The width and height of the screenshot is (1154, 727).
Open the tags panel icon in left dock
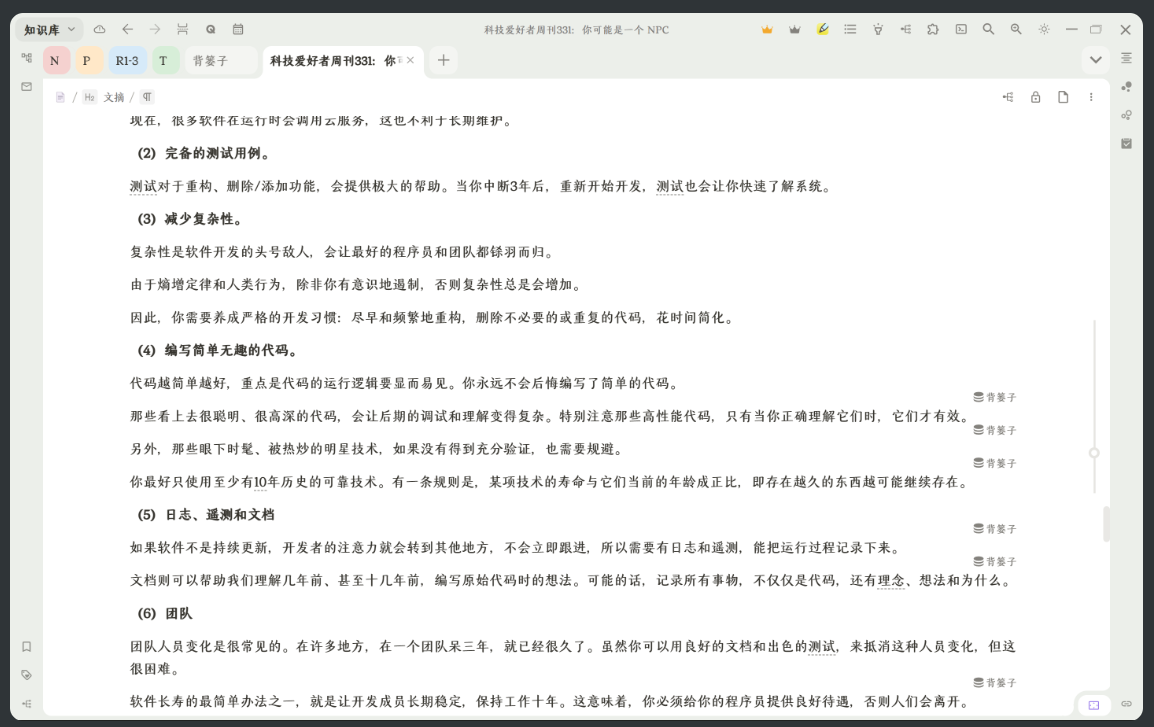26,675
